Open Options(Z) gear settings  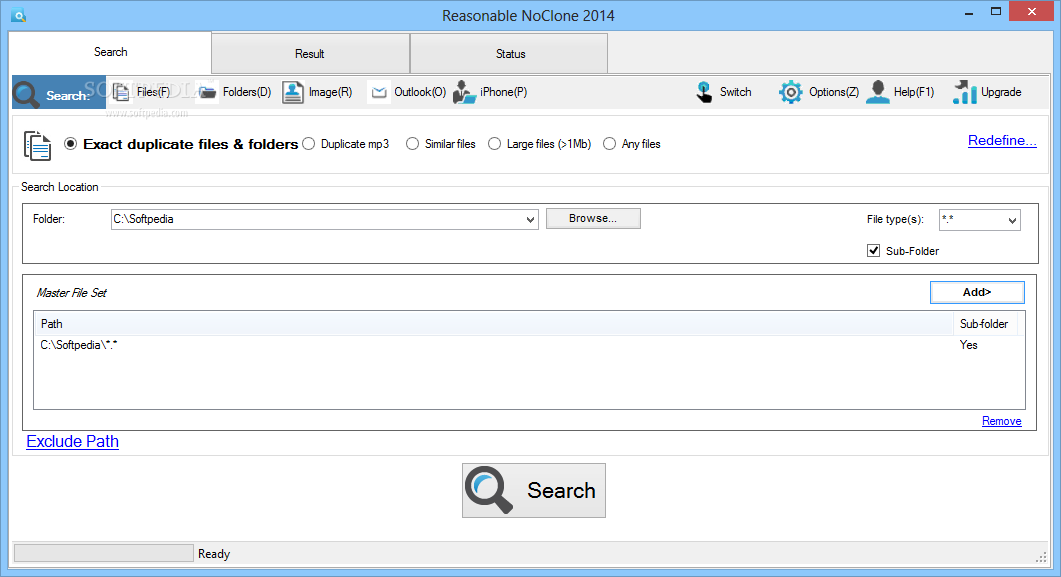[818, 92]
